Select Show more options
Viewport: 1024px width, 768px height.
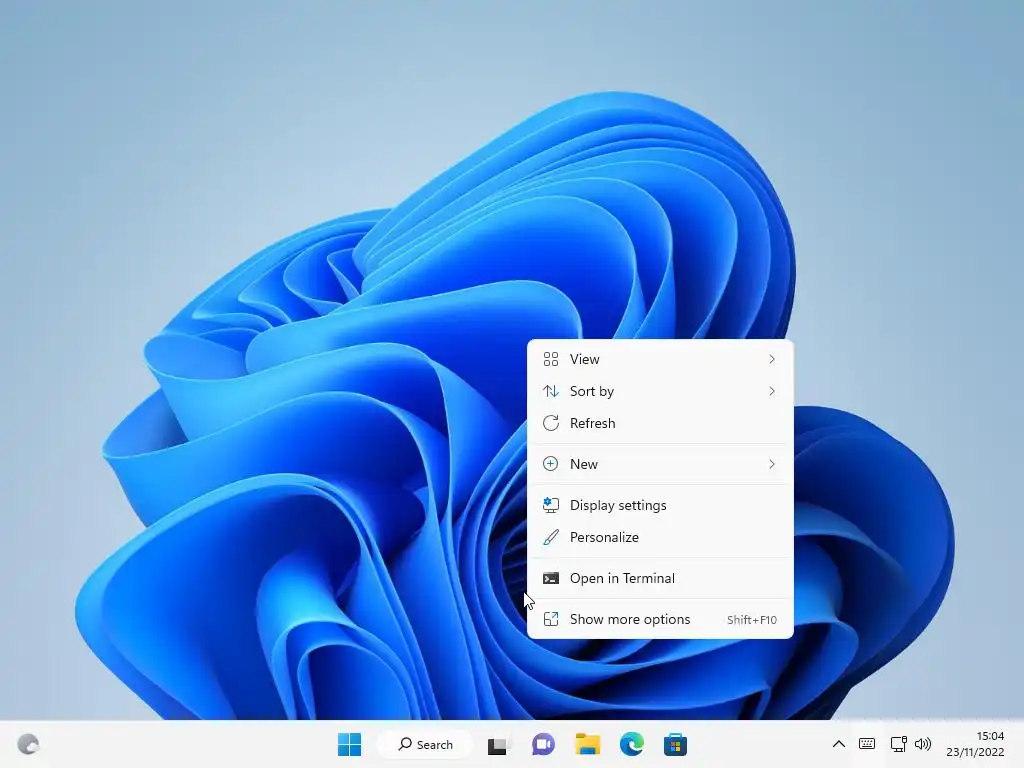tap(660, 620)
